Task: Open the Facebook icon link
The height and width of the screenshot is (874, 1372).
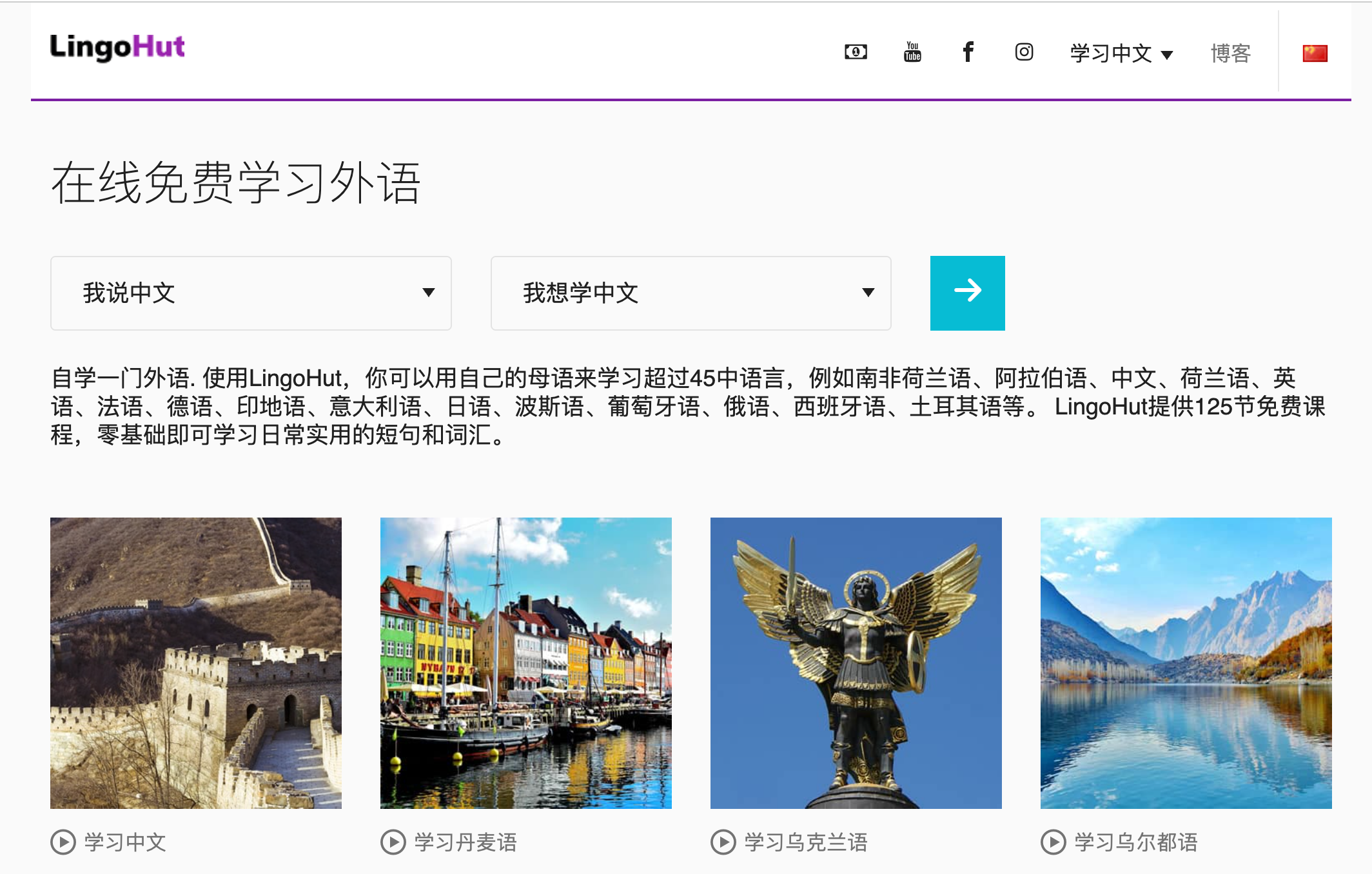Action: [968, 52]
